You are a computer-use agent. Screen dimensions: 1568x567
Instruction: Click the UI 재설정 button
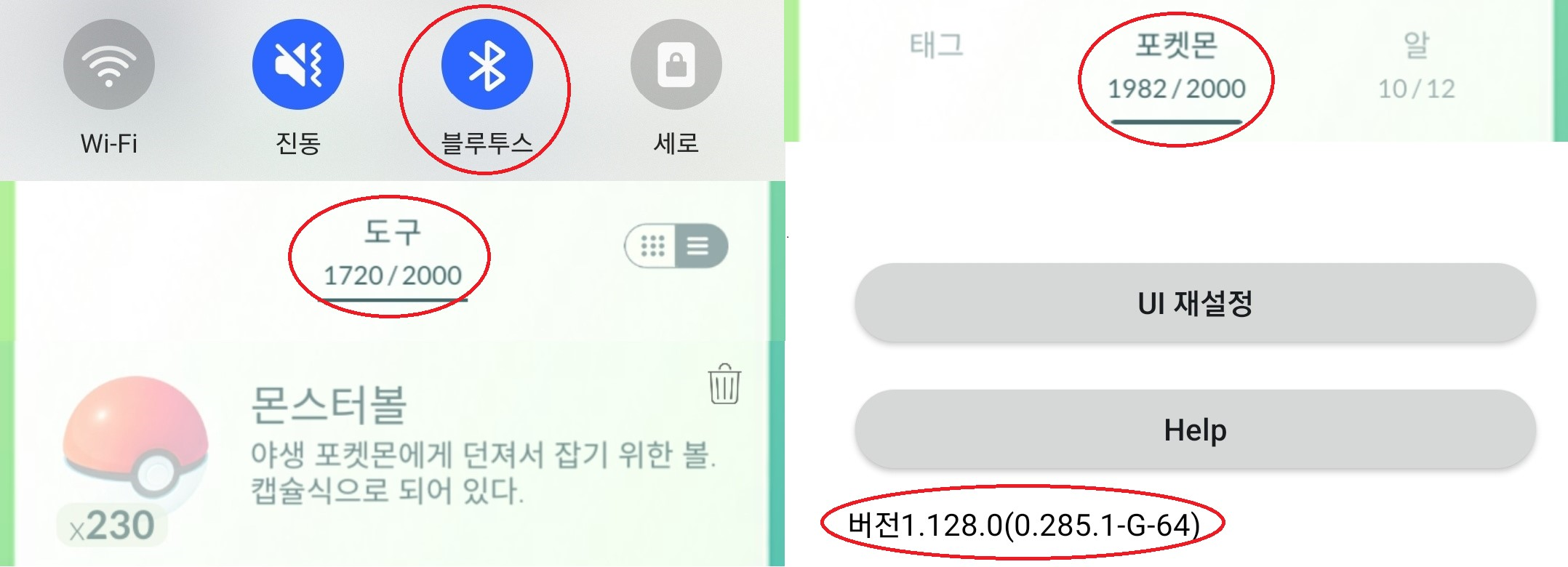pyautogui.click(x=1195, y=302)
